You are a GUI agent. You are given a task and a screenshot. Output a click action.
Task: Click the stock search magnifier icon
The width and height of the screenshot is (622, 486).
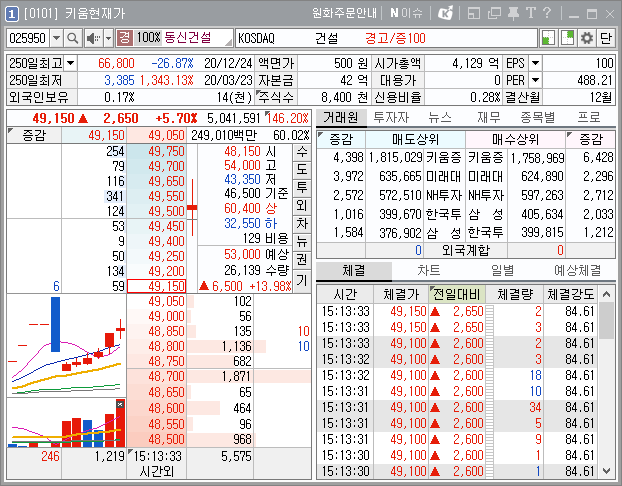pyautogui.click(x=72, y=38)
